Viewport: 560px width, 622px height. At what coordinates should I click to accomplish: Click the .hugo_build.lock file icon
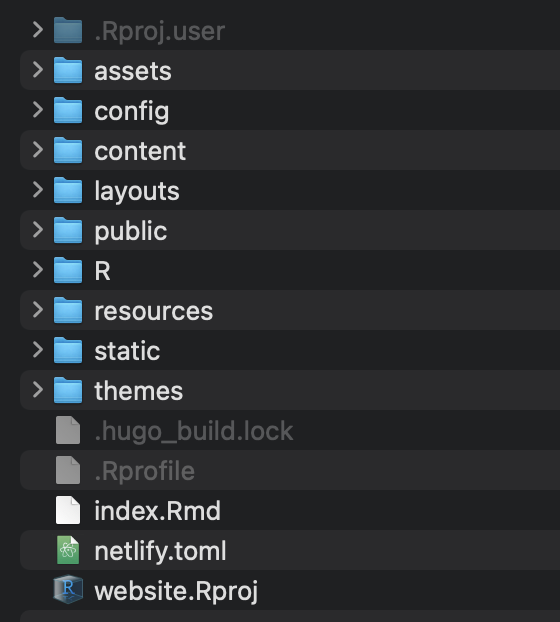68,430
